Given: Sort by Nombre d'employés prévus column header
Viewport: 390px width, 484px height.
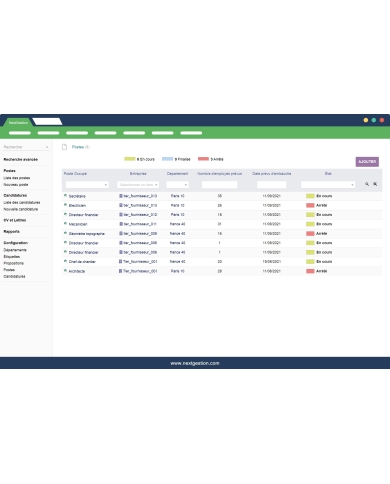Looking at the screenshot, I should (x=220, y=174).
